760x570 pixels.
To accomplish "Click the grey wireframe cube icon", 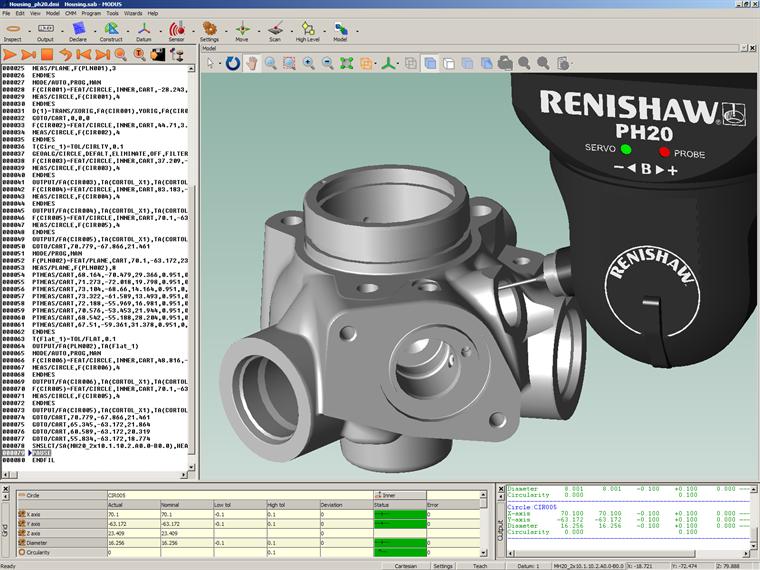I will tap(411, 63).
